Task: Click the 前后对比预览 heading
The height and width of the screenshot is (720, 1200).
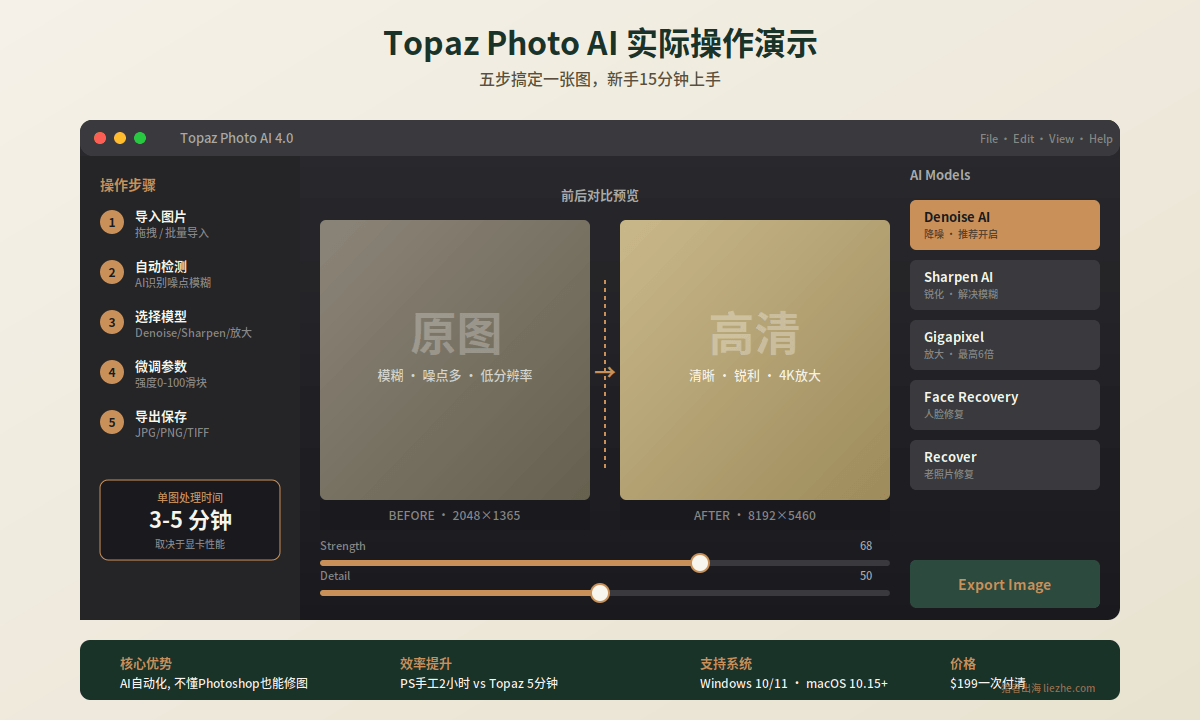Action: click(x=600, y=196)
